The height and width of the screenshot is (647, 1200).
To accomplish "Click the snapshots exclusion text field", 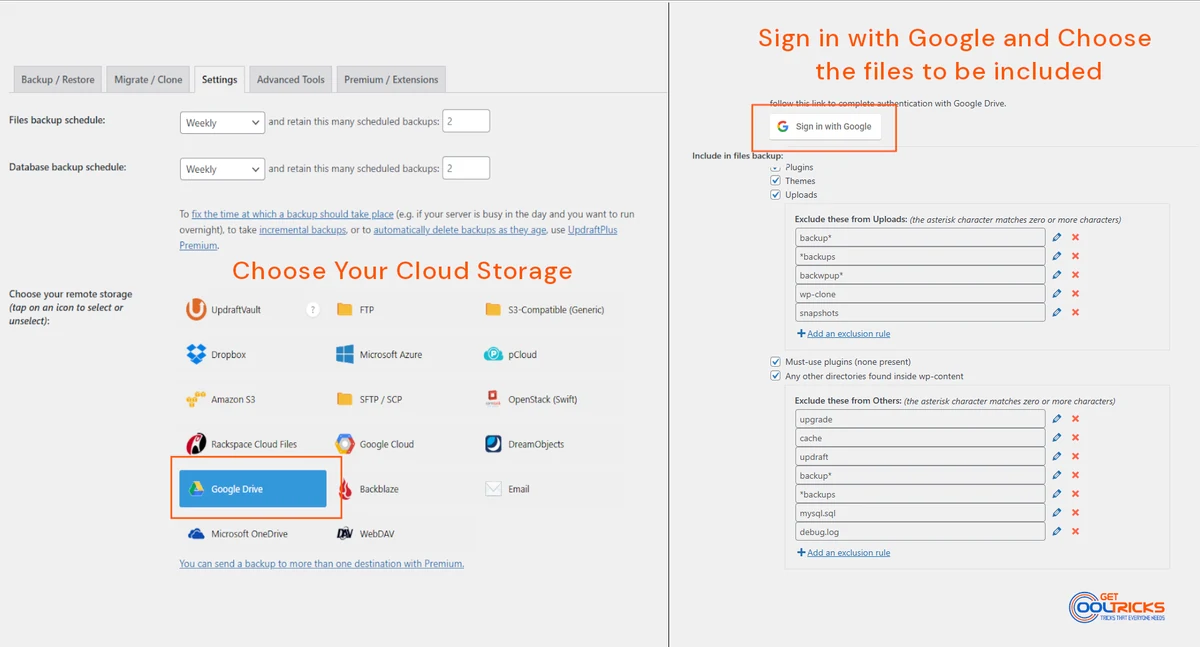I will coord(920,313).
